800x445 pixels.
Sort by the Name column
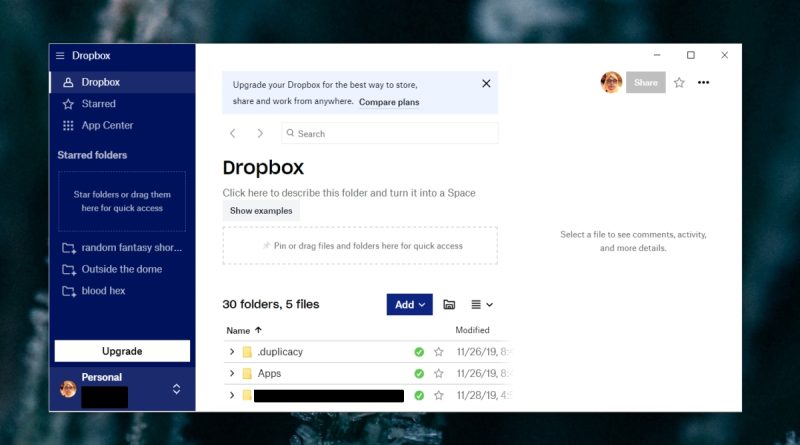pyautogui.click(x=243, y=331)
